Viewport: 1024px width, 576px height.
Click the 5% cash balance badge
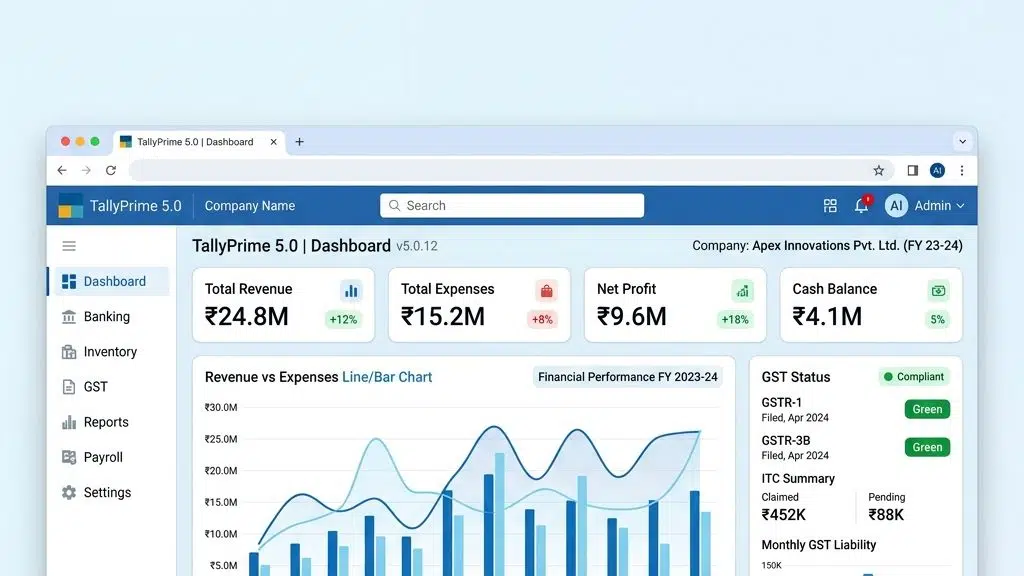tap(938, 319)
